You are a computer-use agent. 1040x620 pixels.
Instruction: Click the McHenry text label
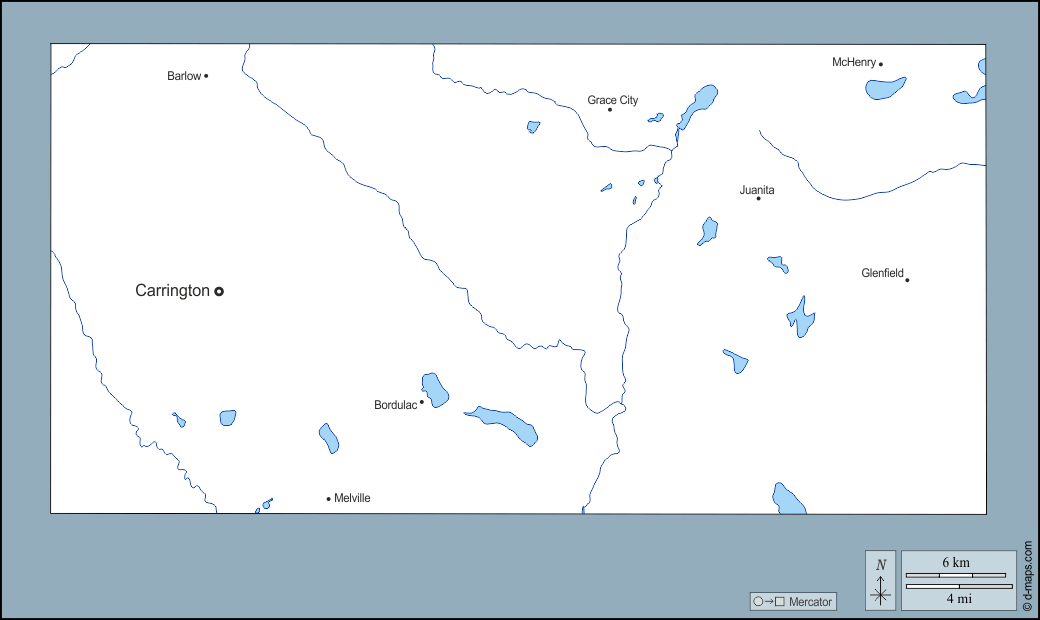854,62
